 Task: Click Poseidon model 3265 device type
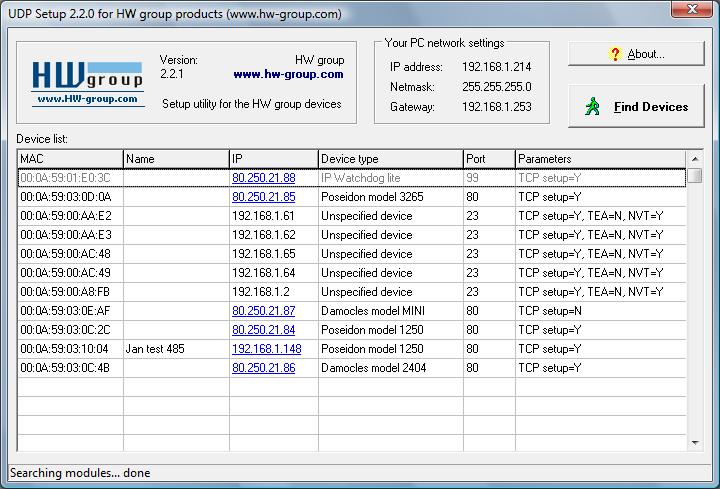click(372, 197)
